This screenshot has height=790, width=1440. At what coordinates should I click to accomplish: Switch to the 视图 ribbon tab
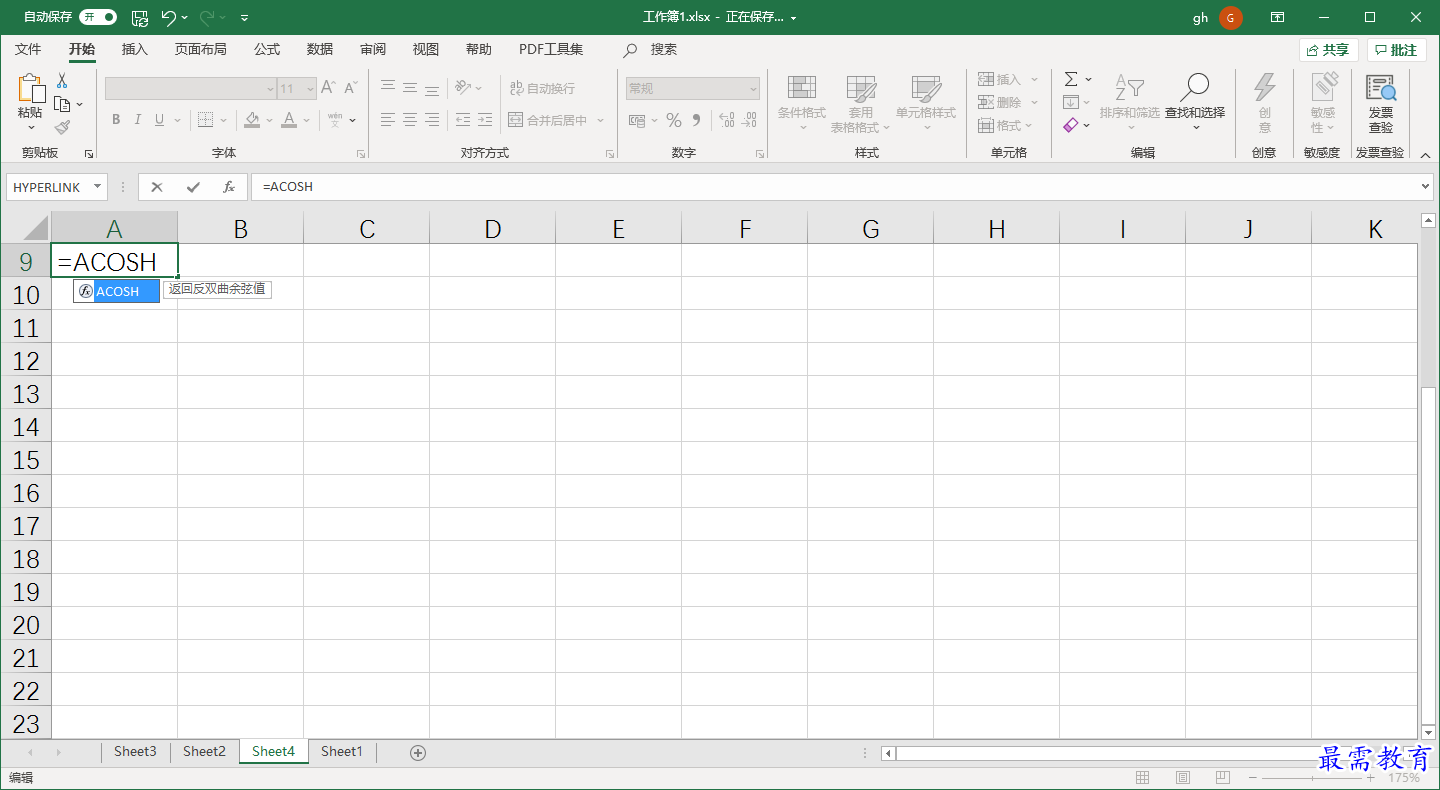tap(426, 49)
